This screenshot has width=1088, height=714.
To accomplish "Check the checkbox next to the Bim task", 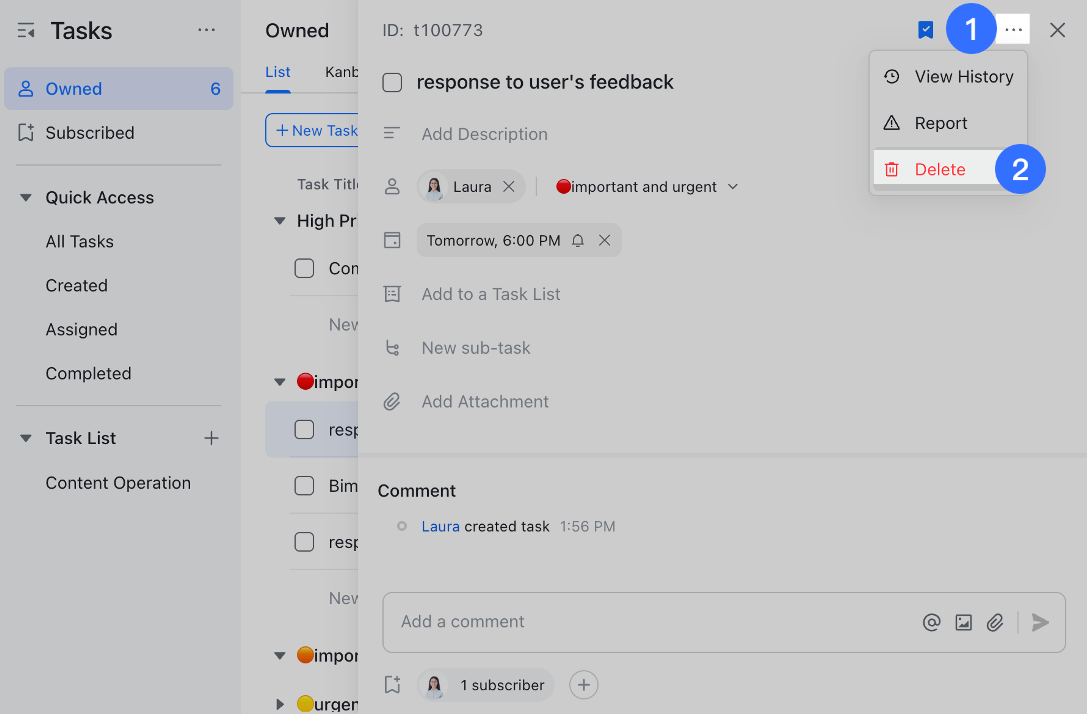I will coord(304,485).
